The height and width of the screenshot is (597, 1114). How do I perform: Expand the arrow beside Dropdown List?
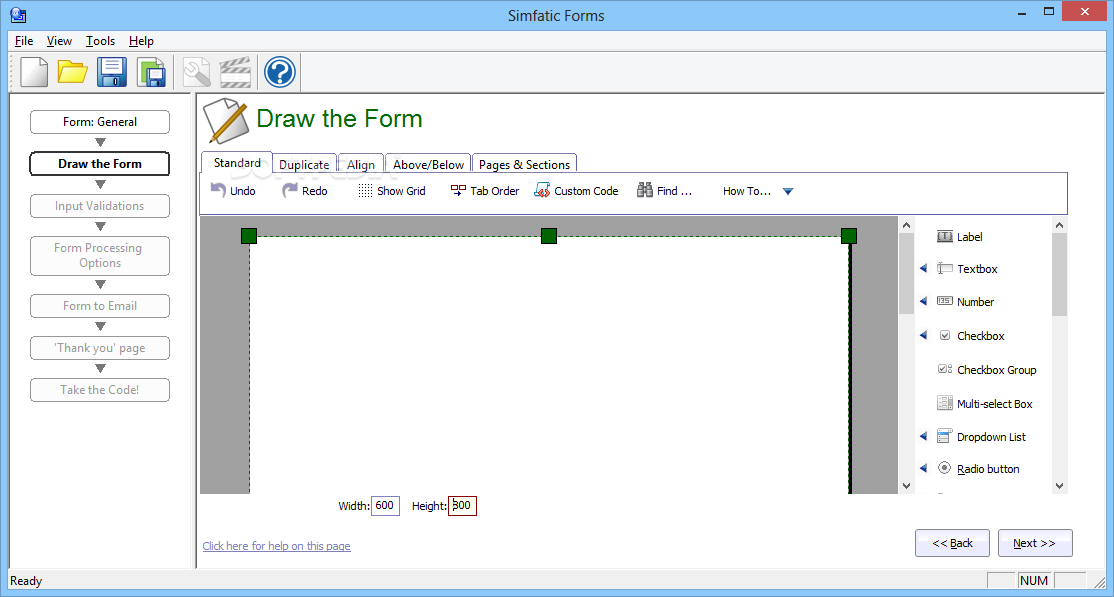click(924, 436)
